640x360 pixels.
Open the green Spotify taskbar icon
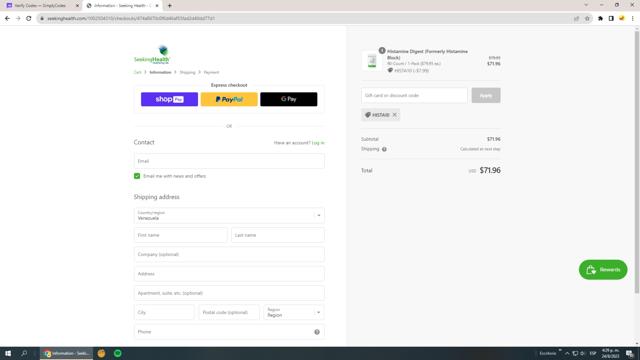point(118,353)
